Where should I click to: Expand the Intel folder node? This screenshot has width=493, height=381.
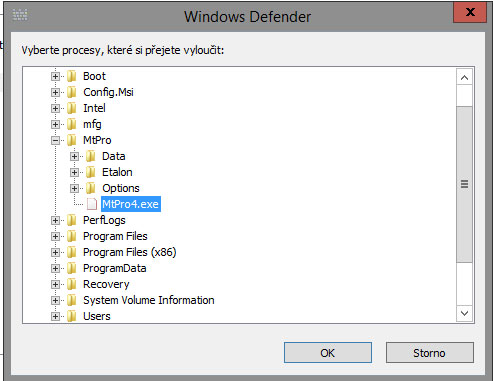(x=55, y=109)
